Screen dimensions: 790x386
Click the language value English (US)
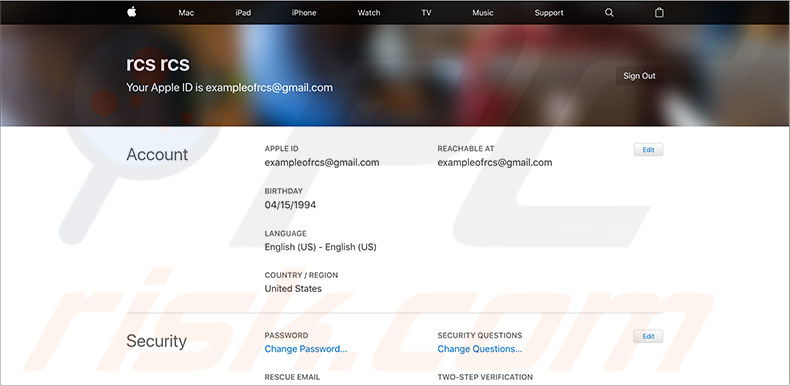tap(320, 247)
